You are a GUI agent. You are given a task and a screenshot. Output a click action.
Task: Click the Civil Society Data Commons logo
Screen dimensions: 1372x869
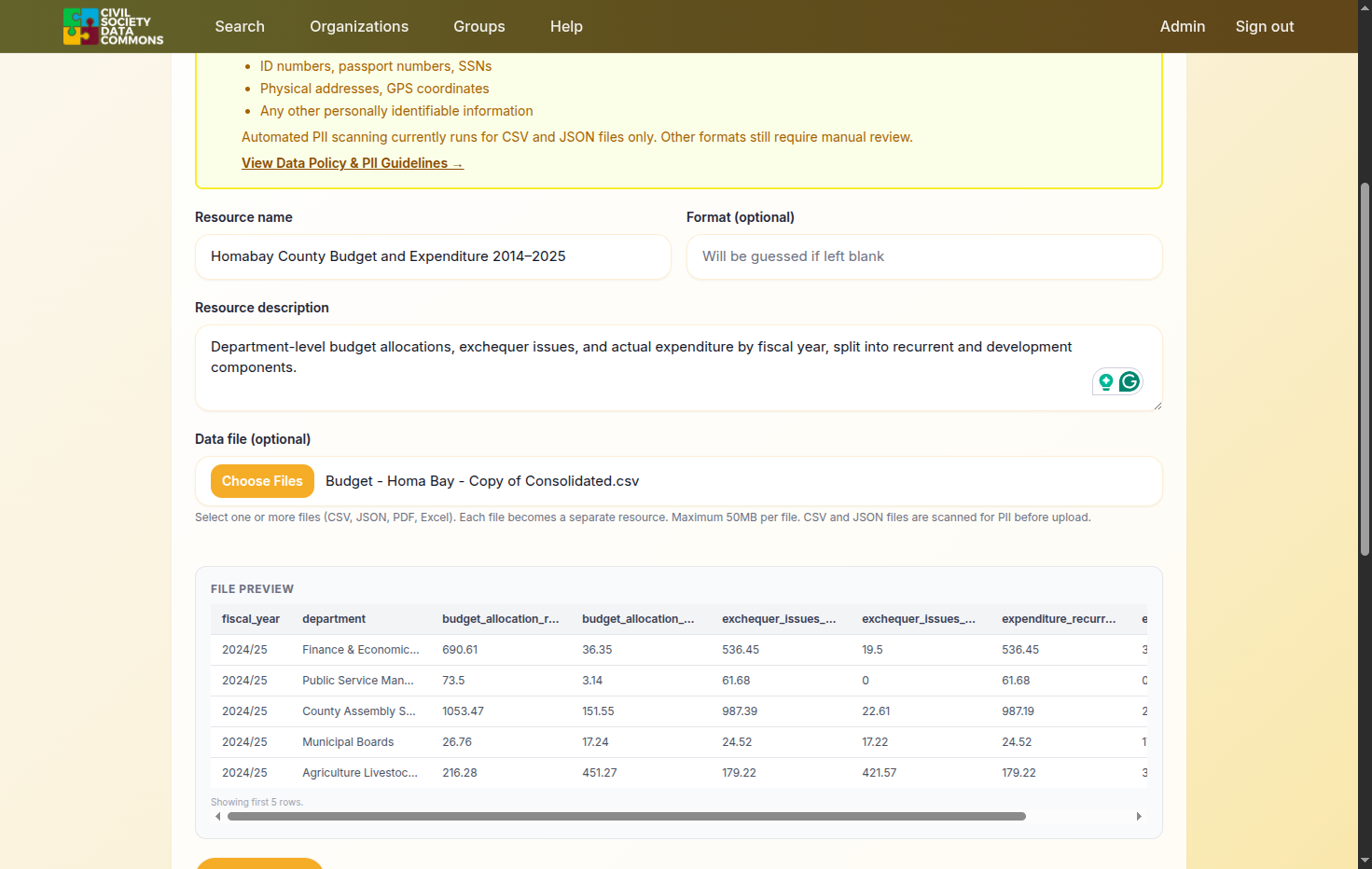113,26
